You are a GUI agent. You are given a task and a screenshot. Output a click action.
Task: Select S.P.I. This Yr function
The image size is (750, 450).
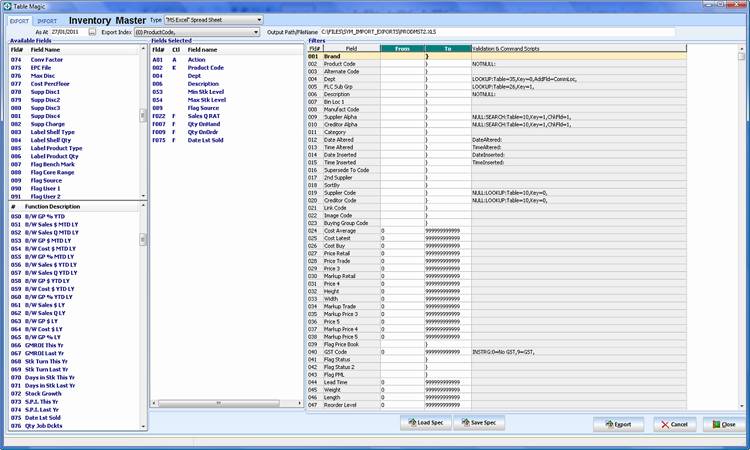[x=41, y=402]
